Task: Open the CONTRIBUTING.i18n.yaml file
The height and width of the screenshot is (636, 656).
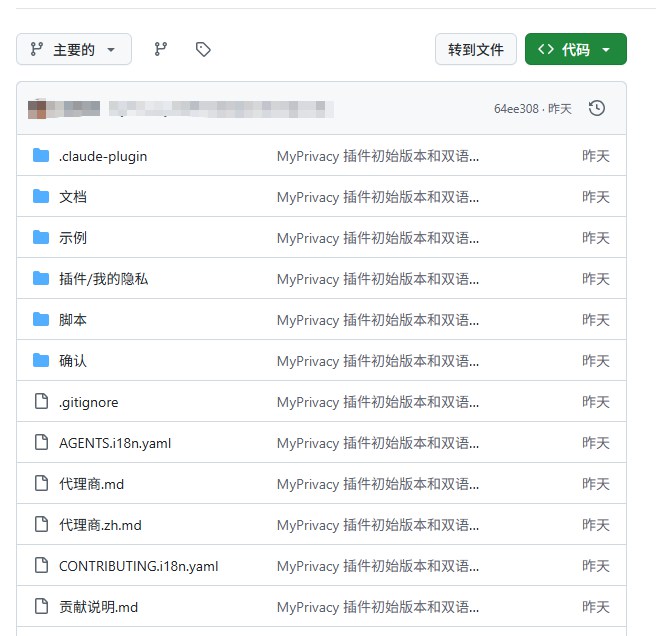Action: [x=138, y=566]
